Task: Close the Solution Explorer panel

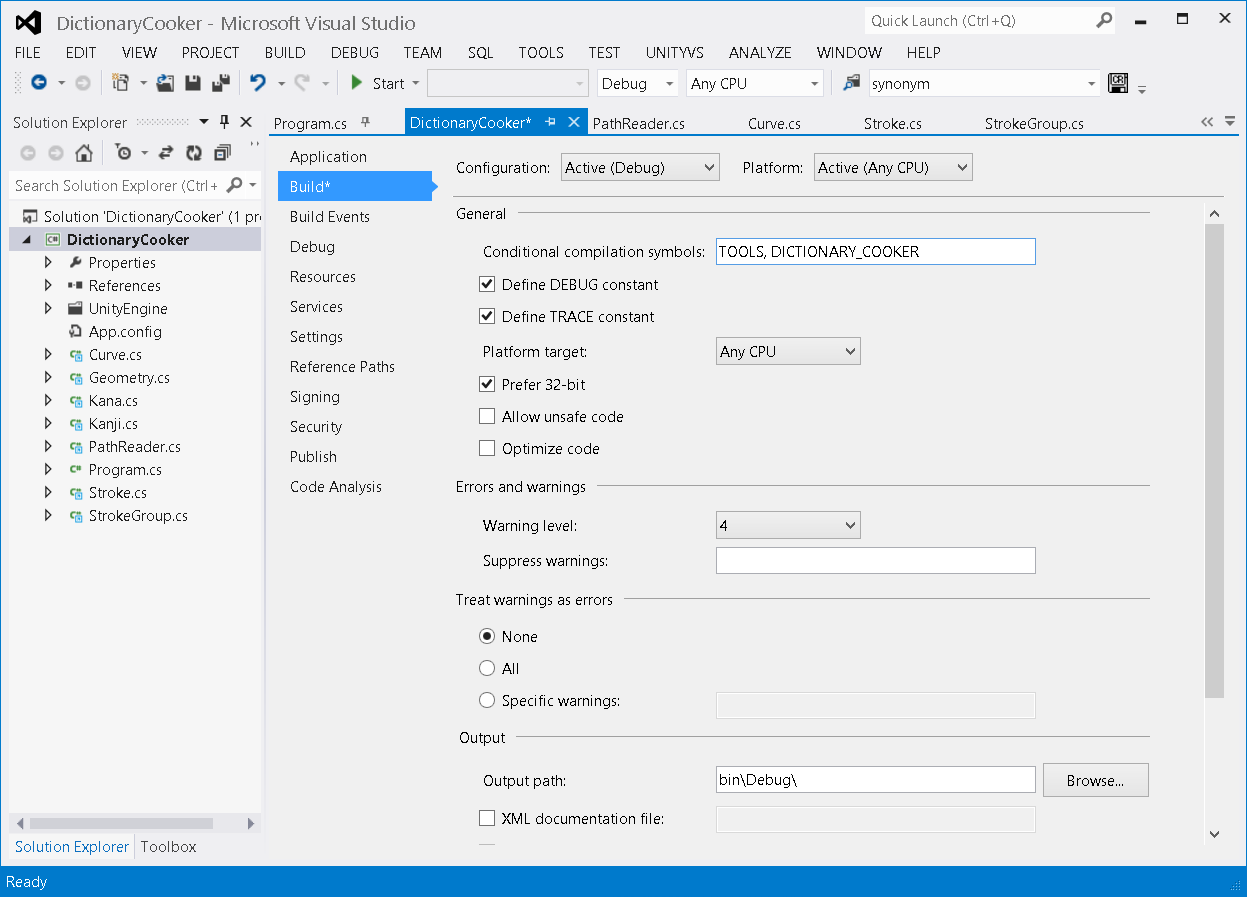Action: [x=246, y=122]
